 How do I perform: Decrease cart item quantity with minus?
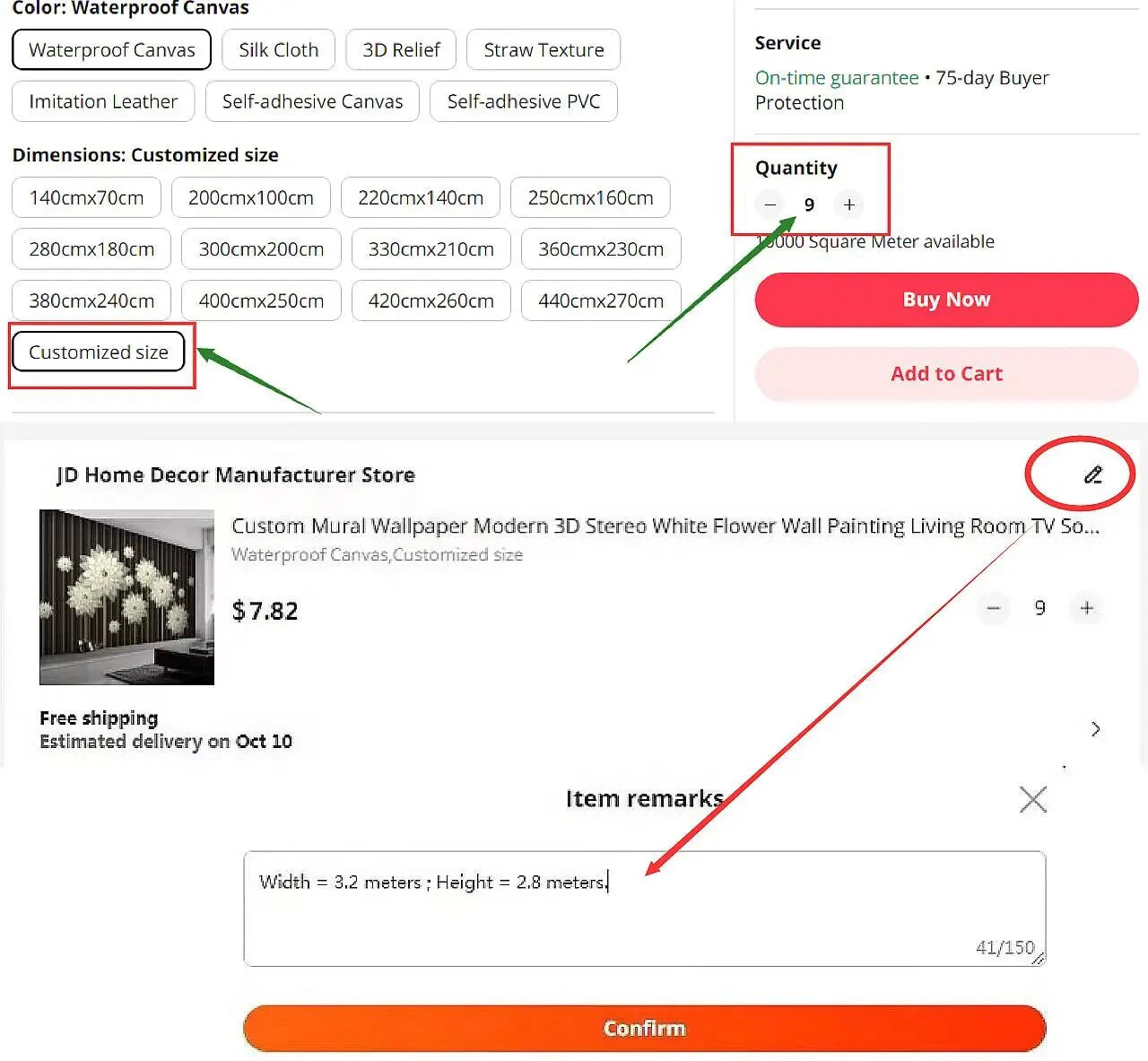pyautogui.click(x=993, y=608)
